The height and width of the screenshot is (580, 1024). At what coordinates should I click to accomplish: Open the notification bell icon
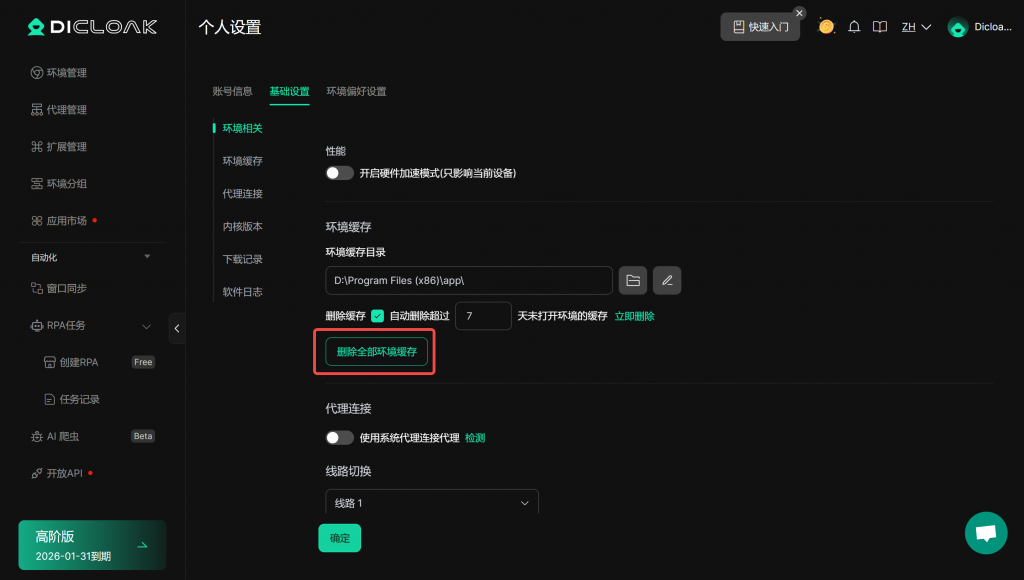coord(854,27)
